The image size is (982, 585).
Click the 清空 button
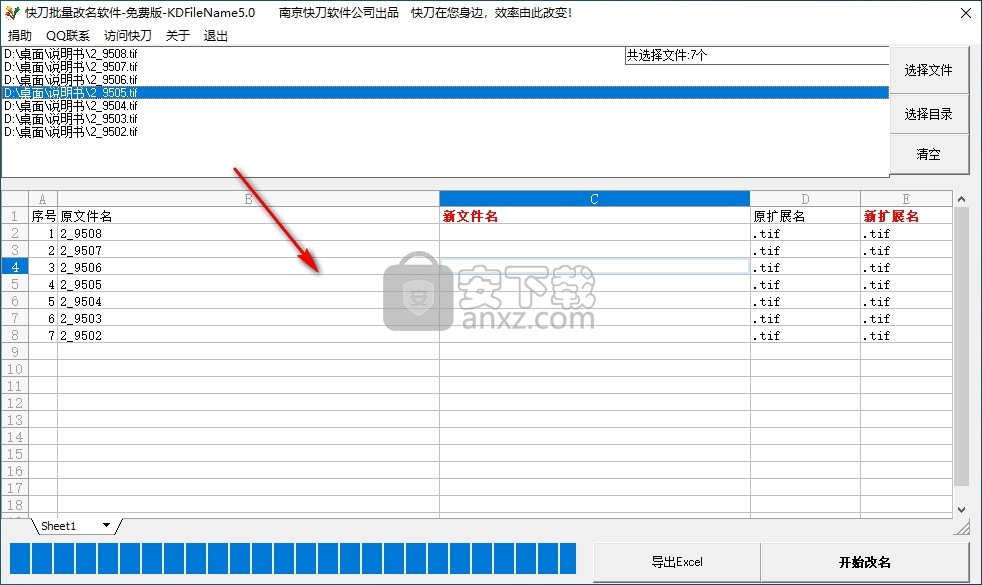[929, 154]
